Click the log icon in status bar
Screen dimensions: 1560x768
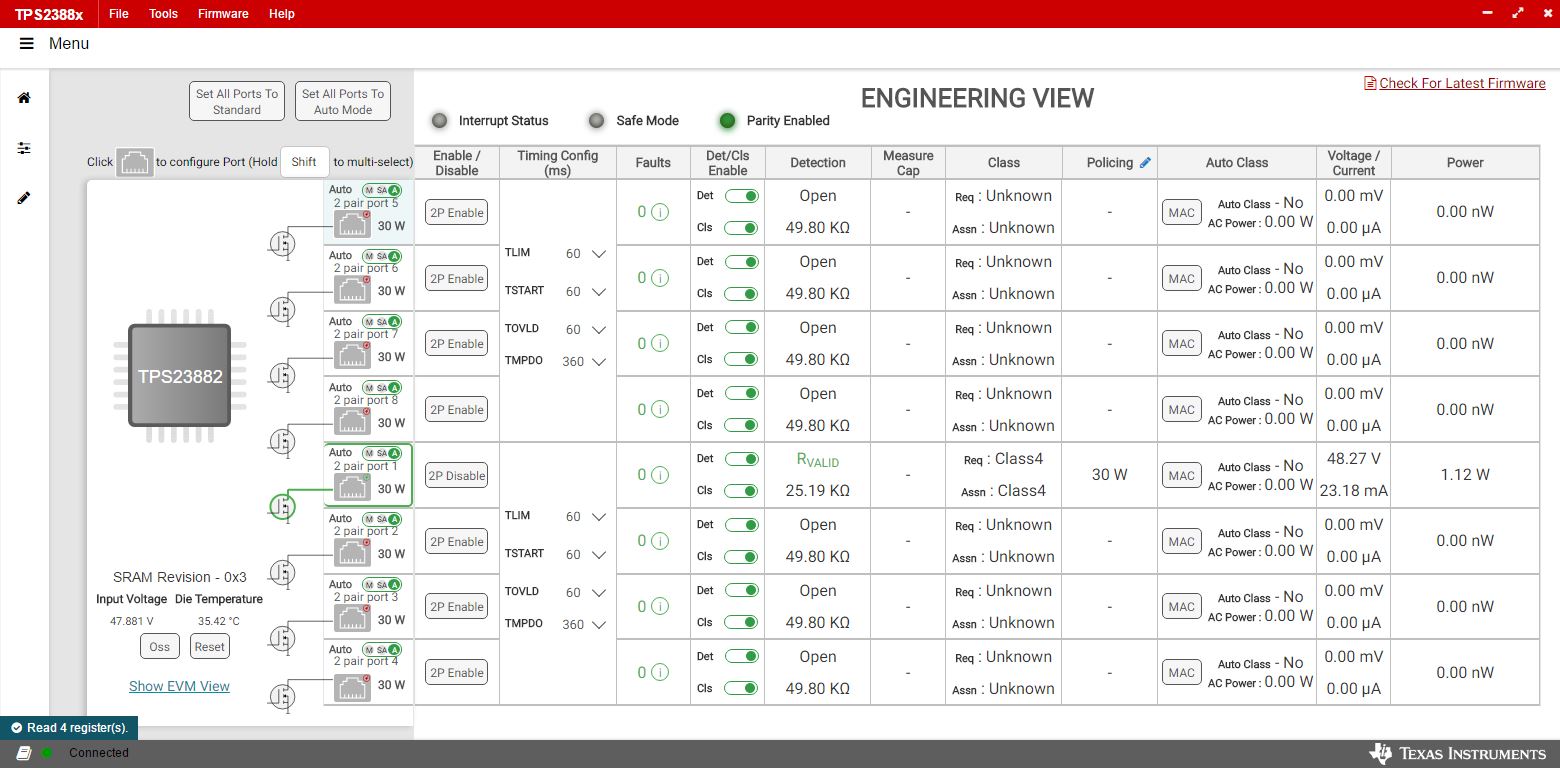coord(24,753)
